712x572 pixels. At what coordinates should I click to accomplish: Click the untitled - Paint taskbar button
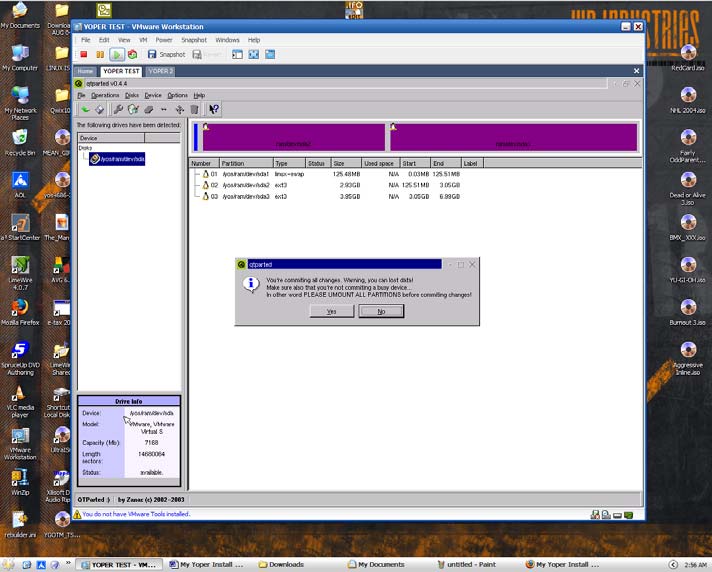(467, 564)
